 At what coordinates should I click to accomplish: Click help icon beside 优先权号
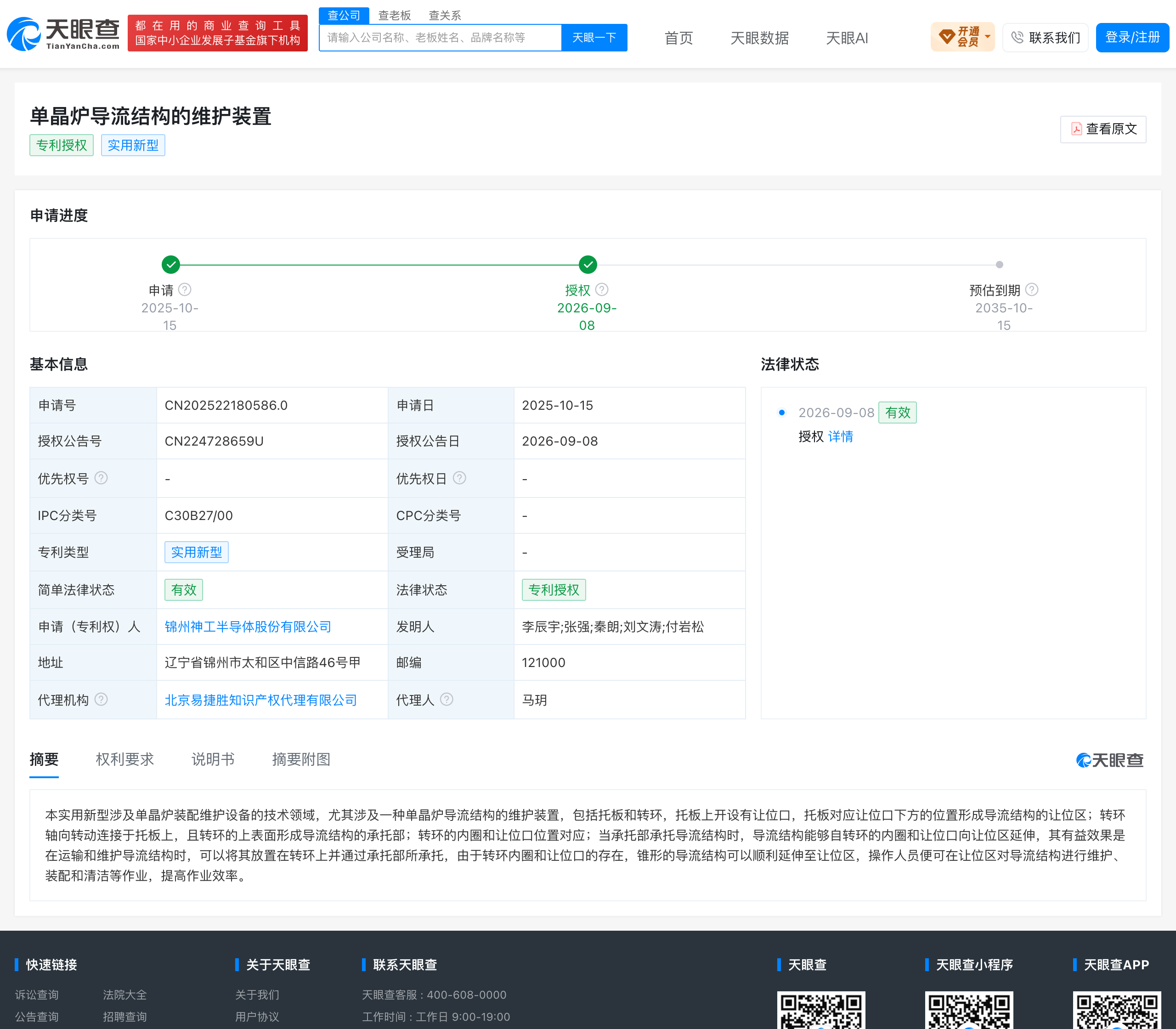[x=101, y=478]
